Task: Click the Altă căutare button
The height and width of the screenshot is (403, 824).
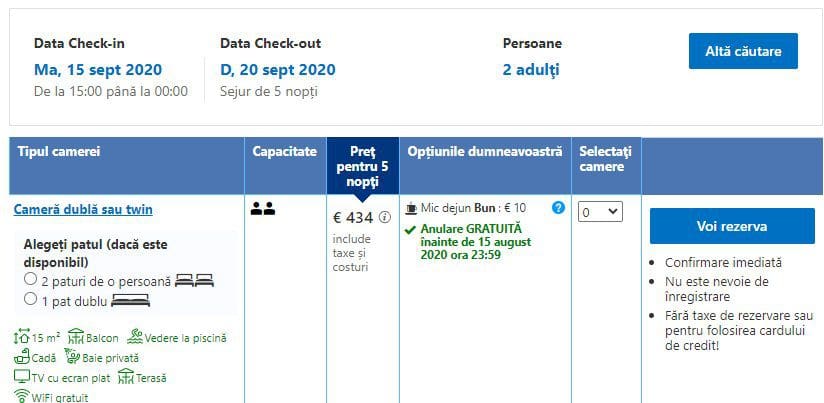Action: [743, 51]
